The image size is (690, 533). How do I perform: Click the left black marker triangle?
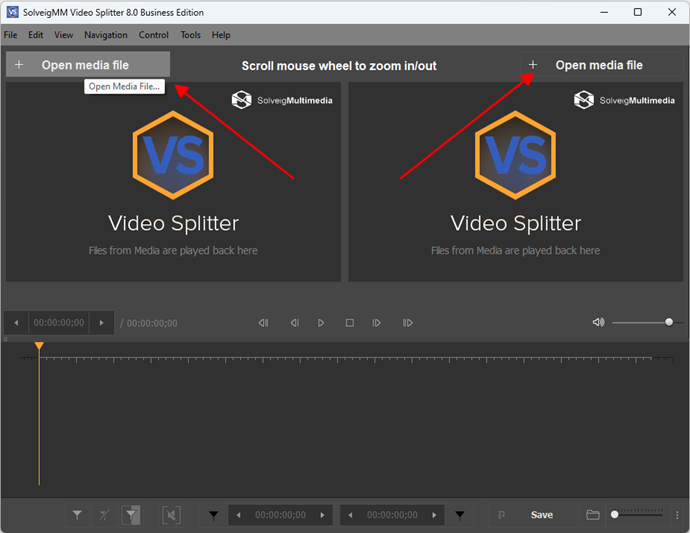(x=213, y=515)
